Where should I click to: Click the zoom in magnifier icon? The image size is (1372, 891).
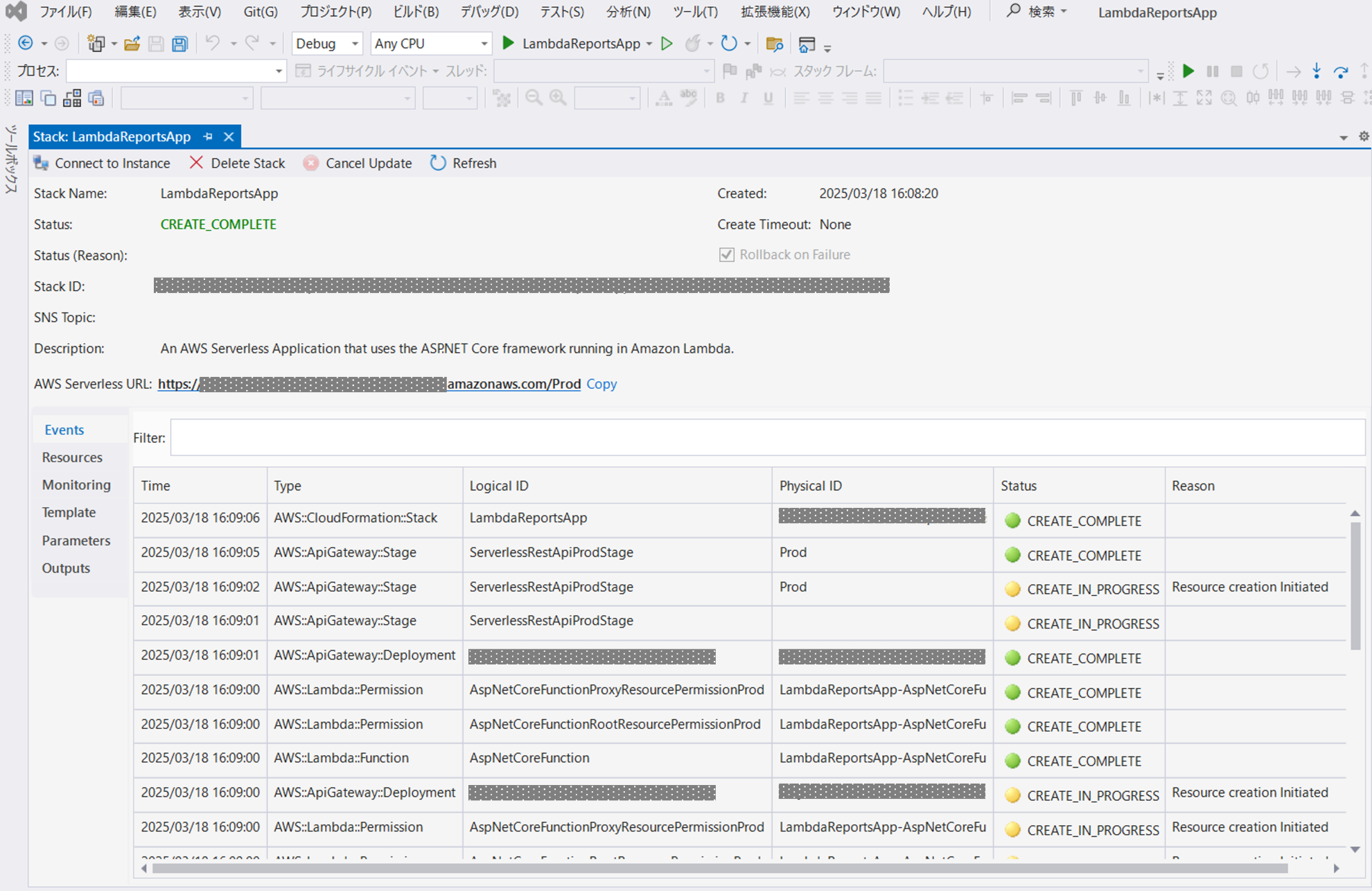[x=558, y=98]
